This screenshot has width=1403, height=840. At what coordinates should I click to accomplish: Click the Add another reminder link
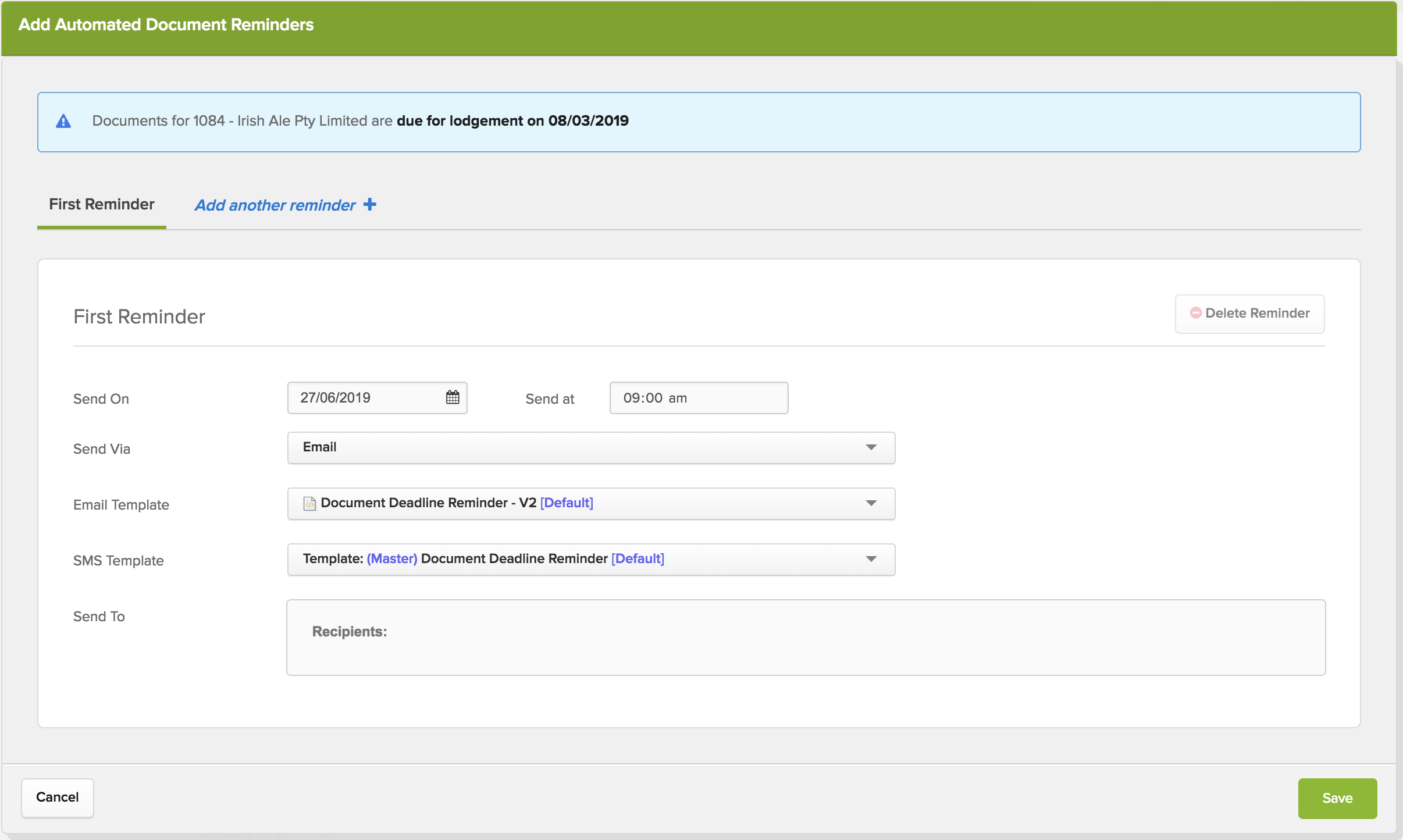[x=275, y=205]
